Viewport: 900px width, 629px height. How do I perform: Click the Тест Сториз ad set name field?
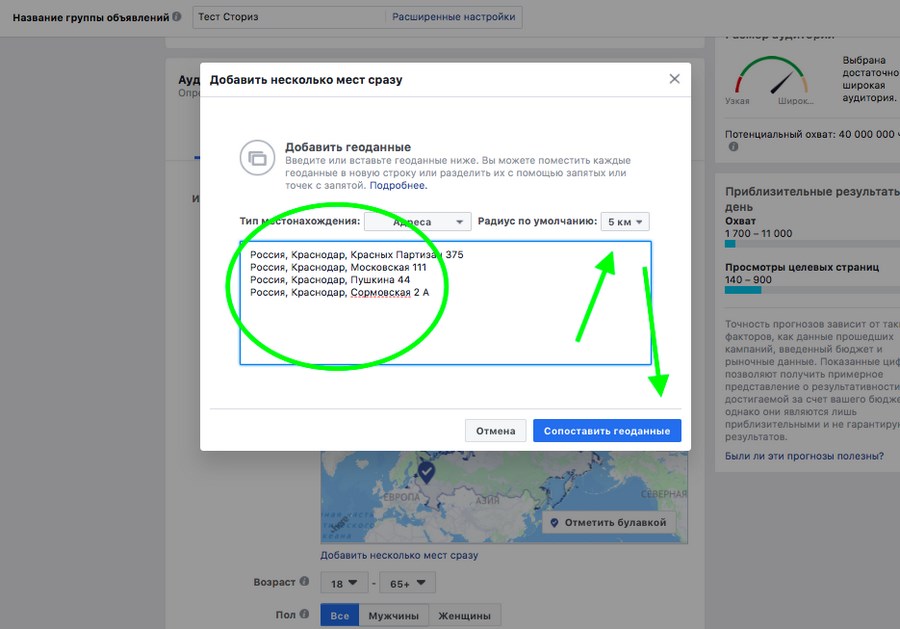pyautogui.click(x=289, y=17)
